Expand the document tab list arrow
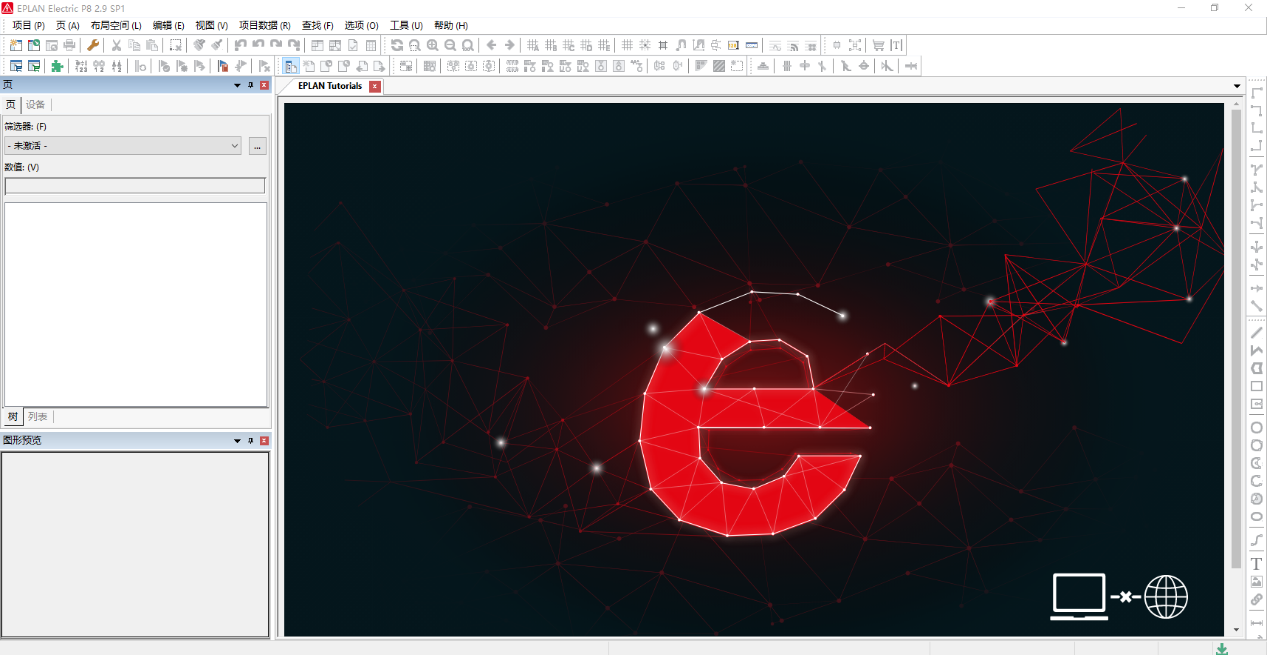 point(1237,86)
